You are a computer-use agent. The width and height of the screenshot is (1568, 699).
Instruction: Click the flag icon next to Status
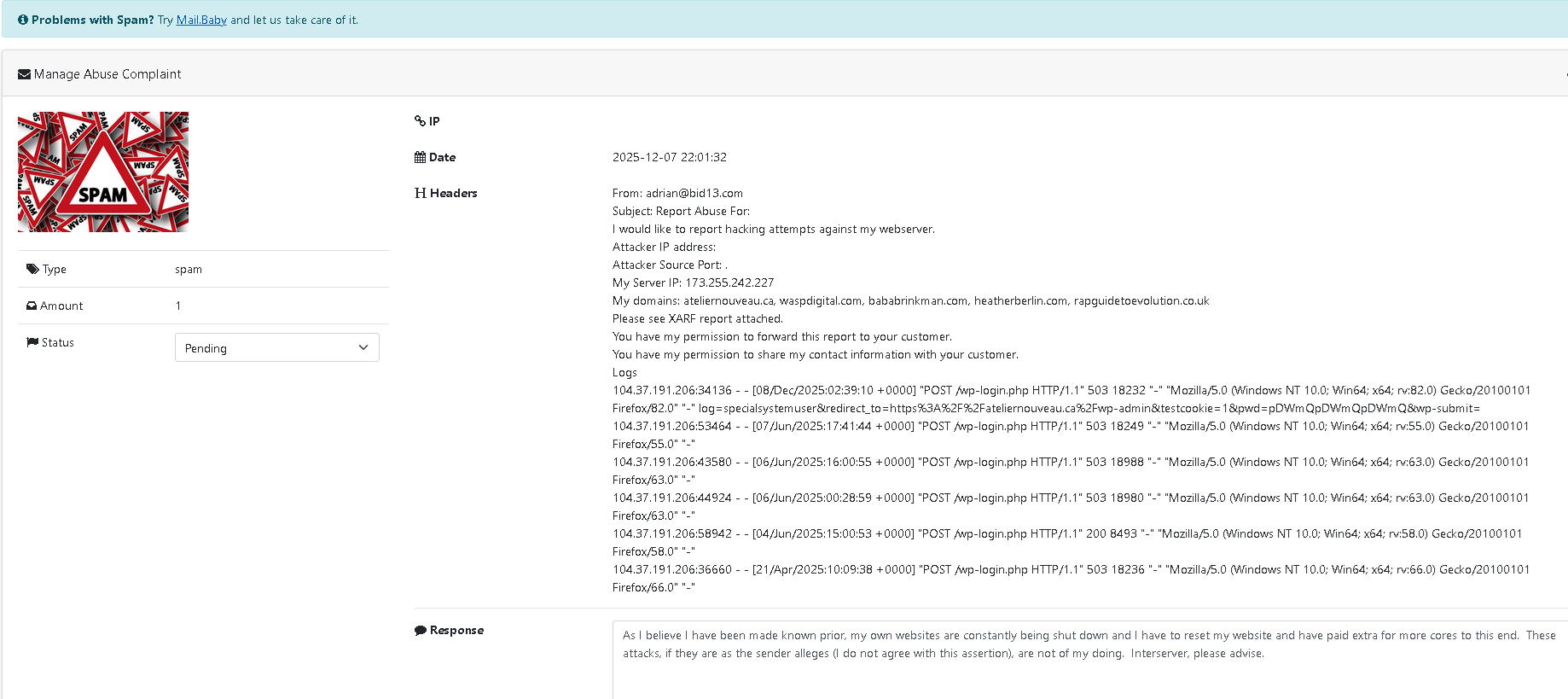(x=32, y=342)
